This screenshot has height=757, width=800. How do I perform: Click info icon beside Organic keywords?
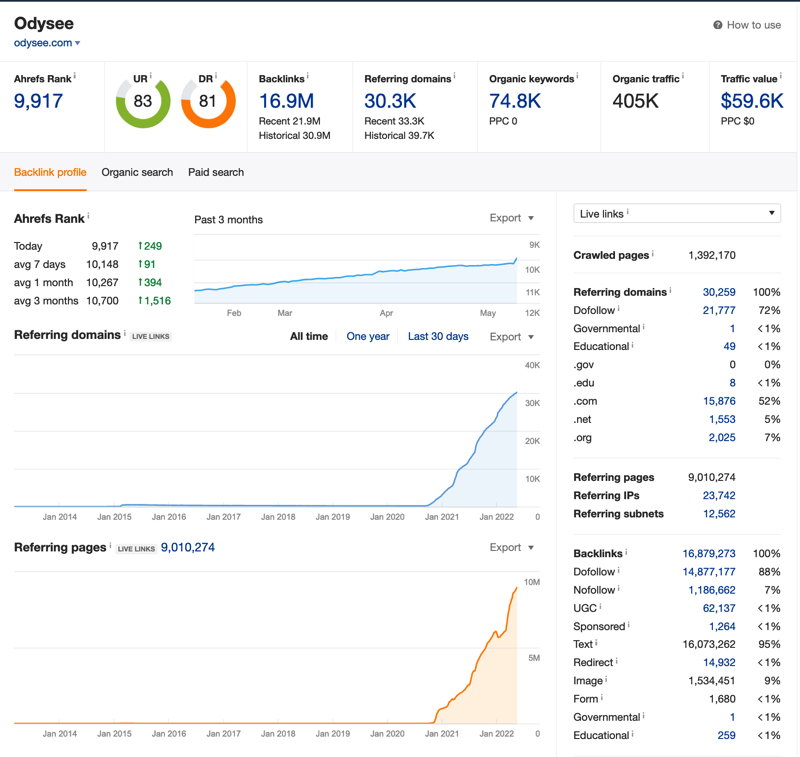pyautogui.click(x=577, y=76)
